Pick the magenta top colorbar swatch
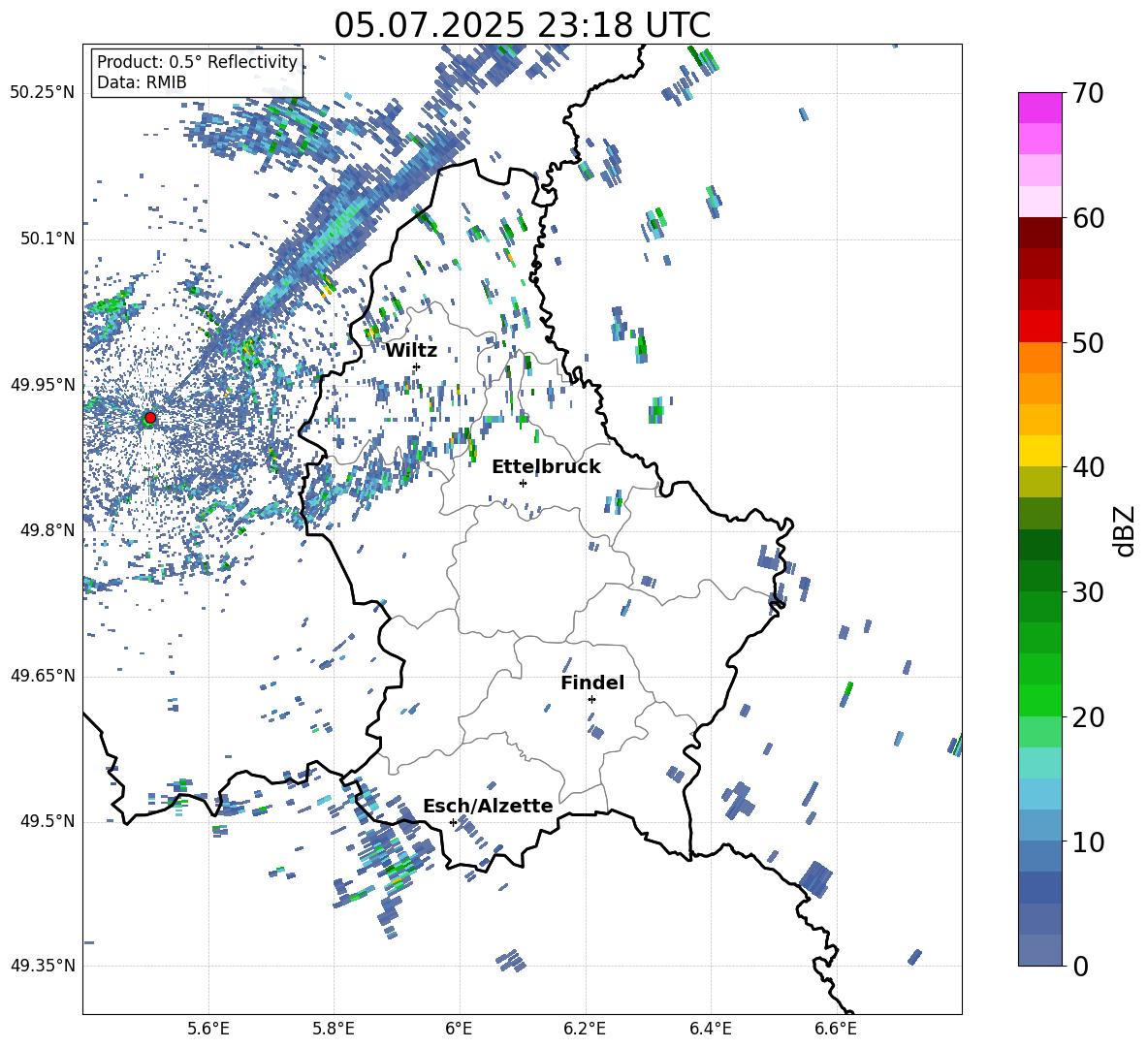The width and height of the screenshot is (1148, 1048). (1039, 108)
